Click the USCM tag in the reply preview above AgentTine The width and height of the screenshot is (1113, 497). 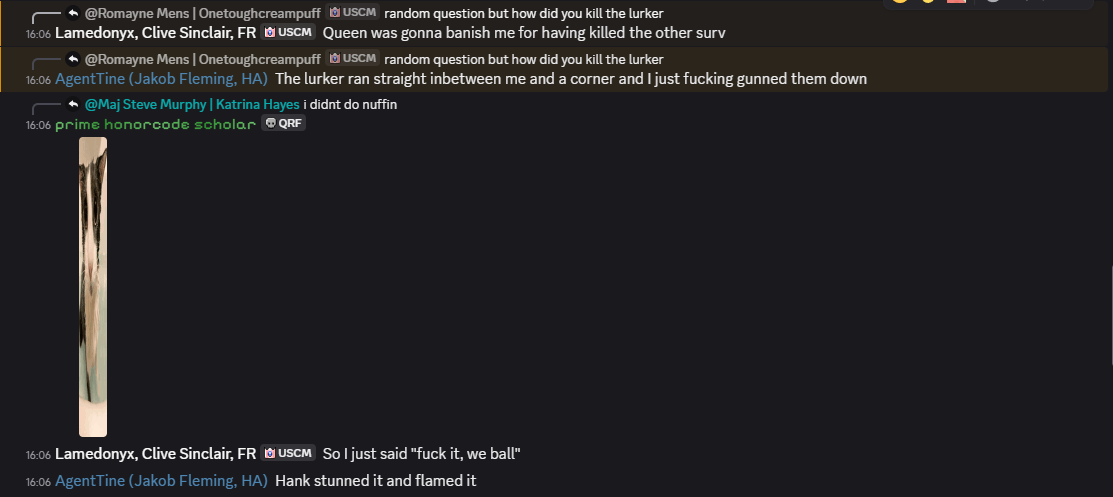(x=353, y=59)
